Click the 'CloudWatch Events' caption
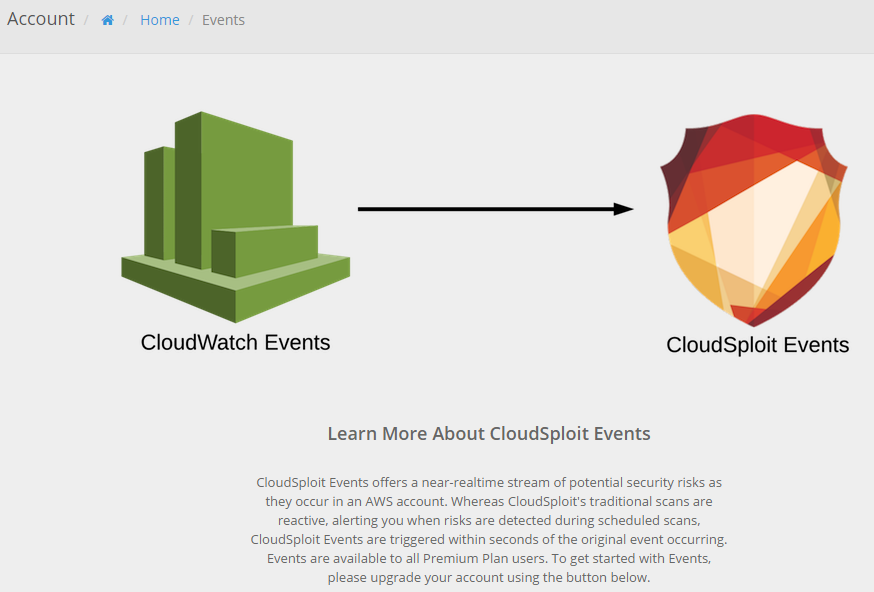This screenshot has height=592, width=874. click(235, 342)
